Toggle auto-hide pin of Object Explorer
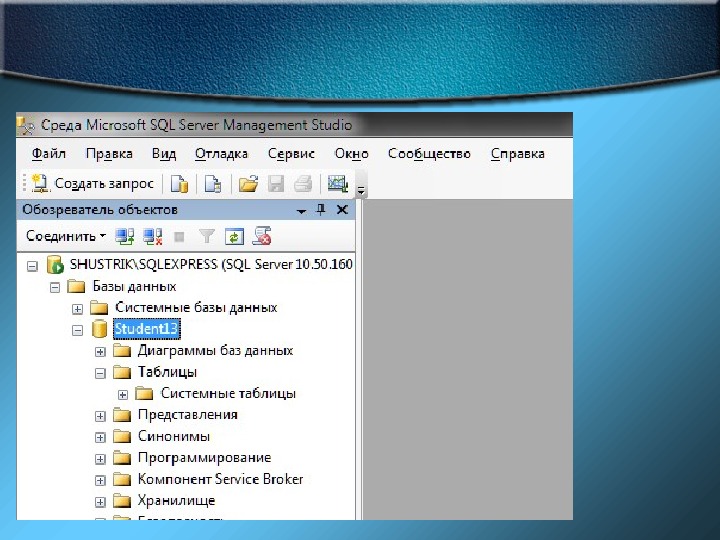 tap(321, 210)
